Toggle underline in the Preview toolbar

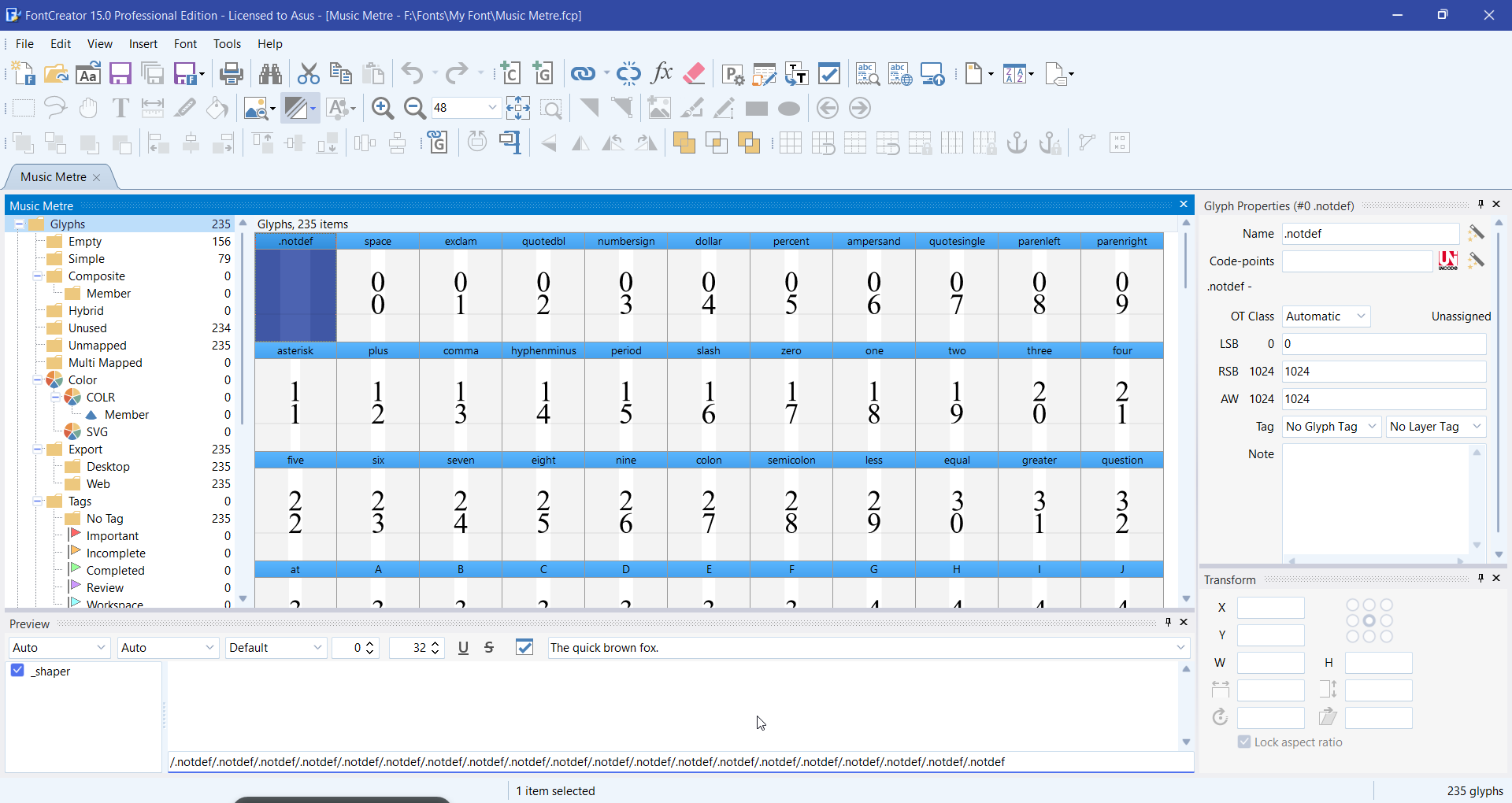463,647
